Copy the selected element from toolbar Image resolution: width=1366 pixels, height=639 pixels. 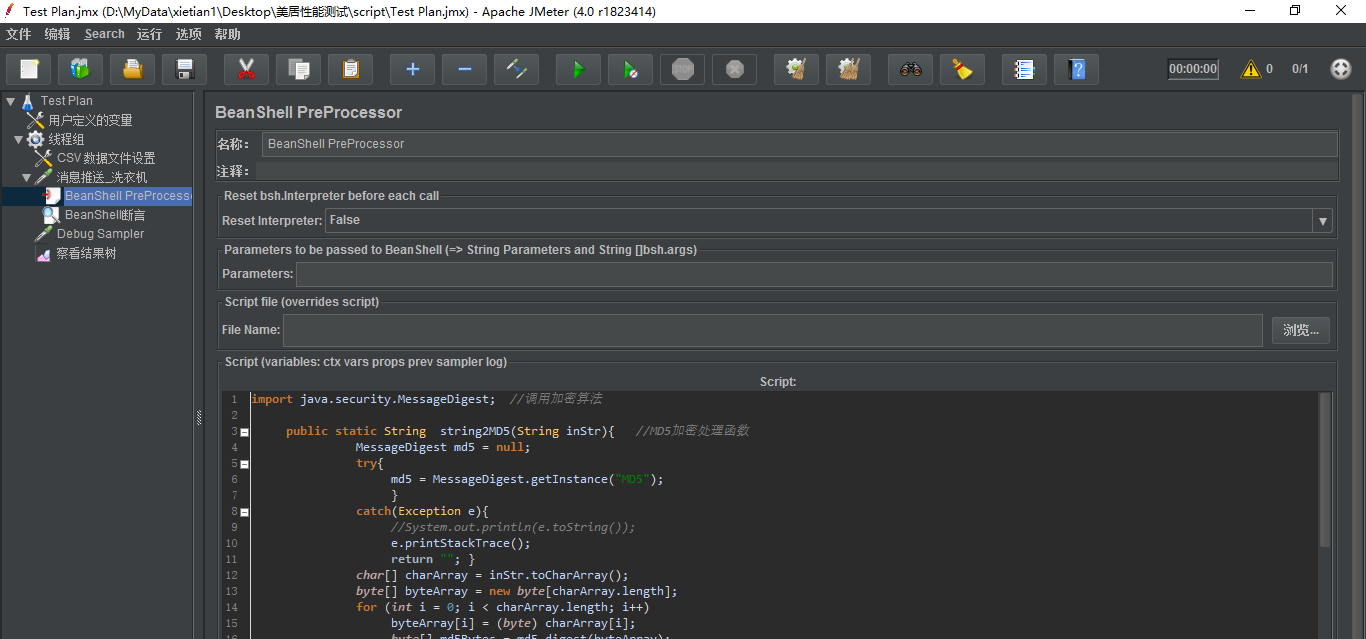298,69
